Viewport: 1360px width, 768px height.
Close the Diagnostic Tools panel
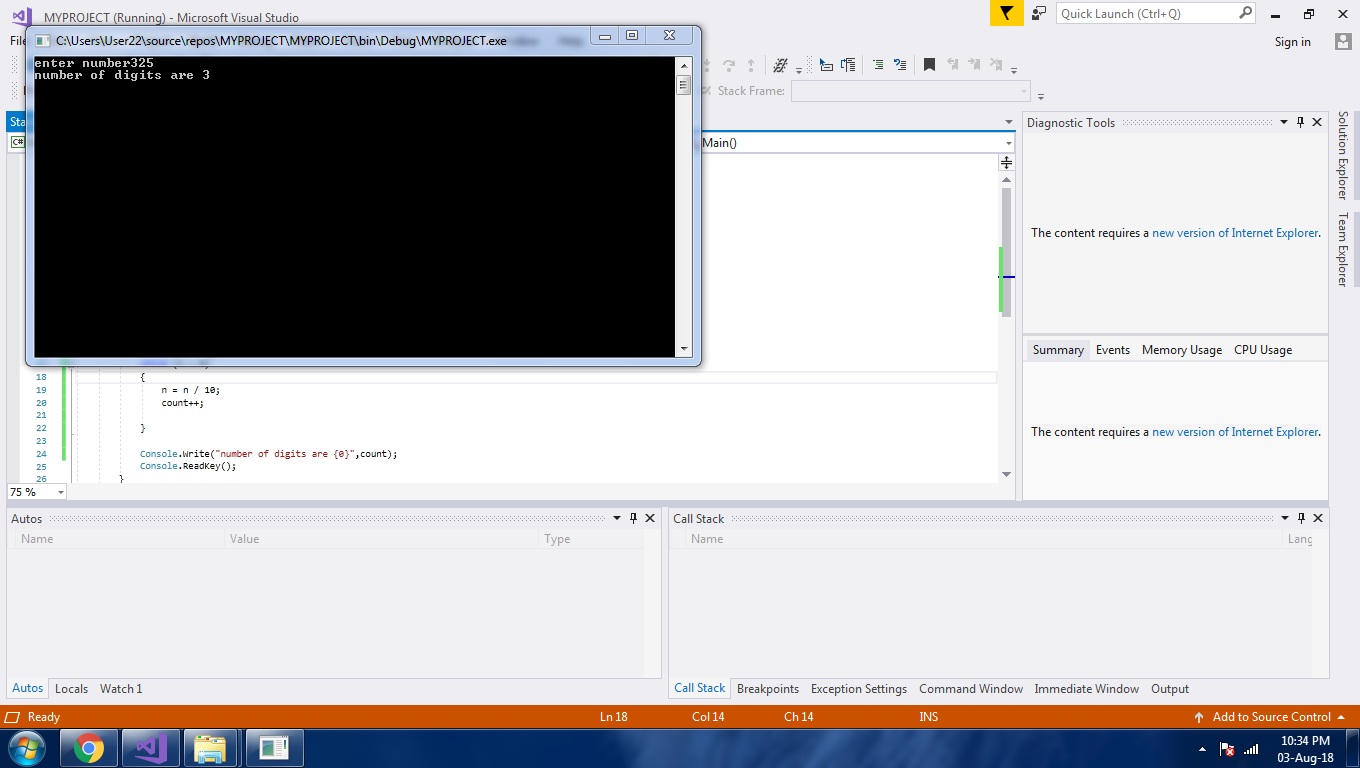pyautogui.click(x=1317, y=122)
